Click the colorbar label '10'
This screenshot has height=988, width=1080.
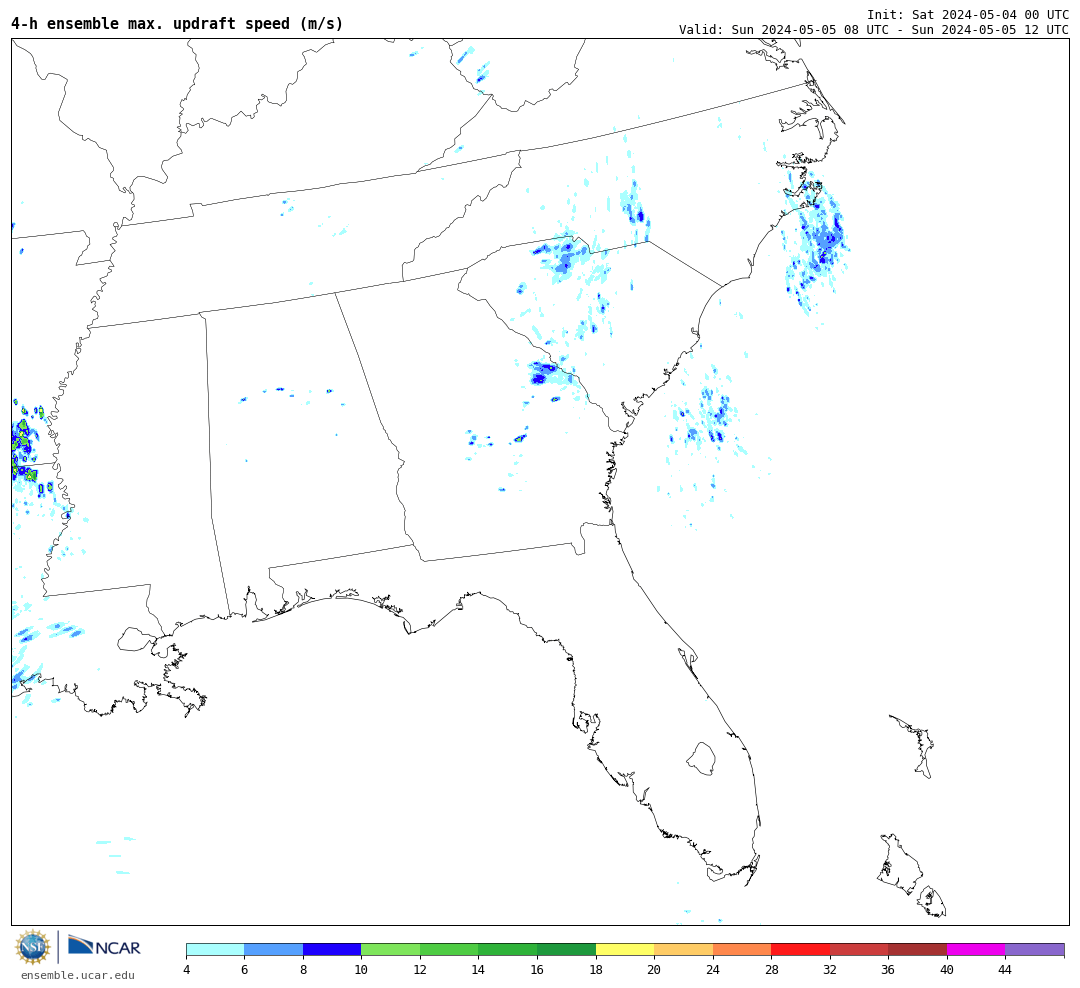[x=361, y=970]
